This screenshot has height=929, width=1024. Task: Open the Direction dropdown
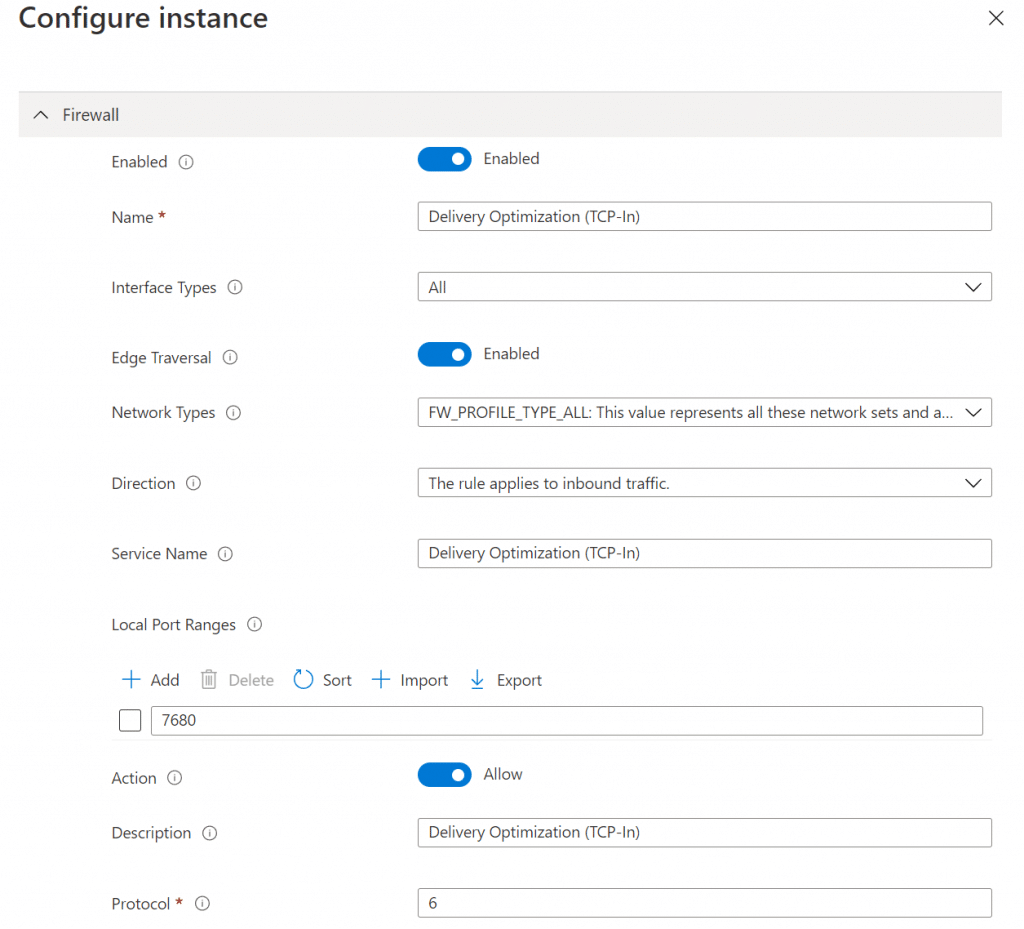coord(973,483)
